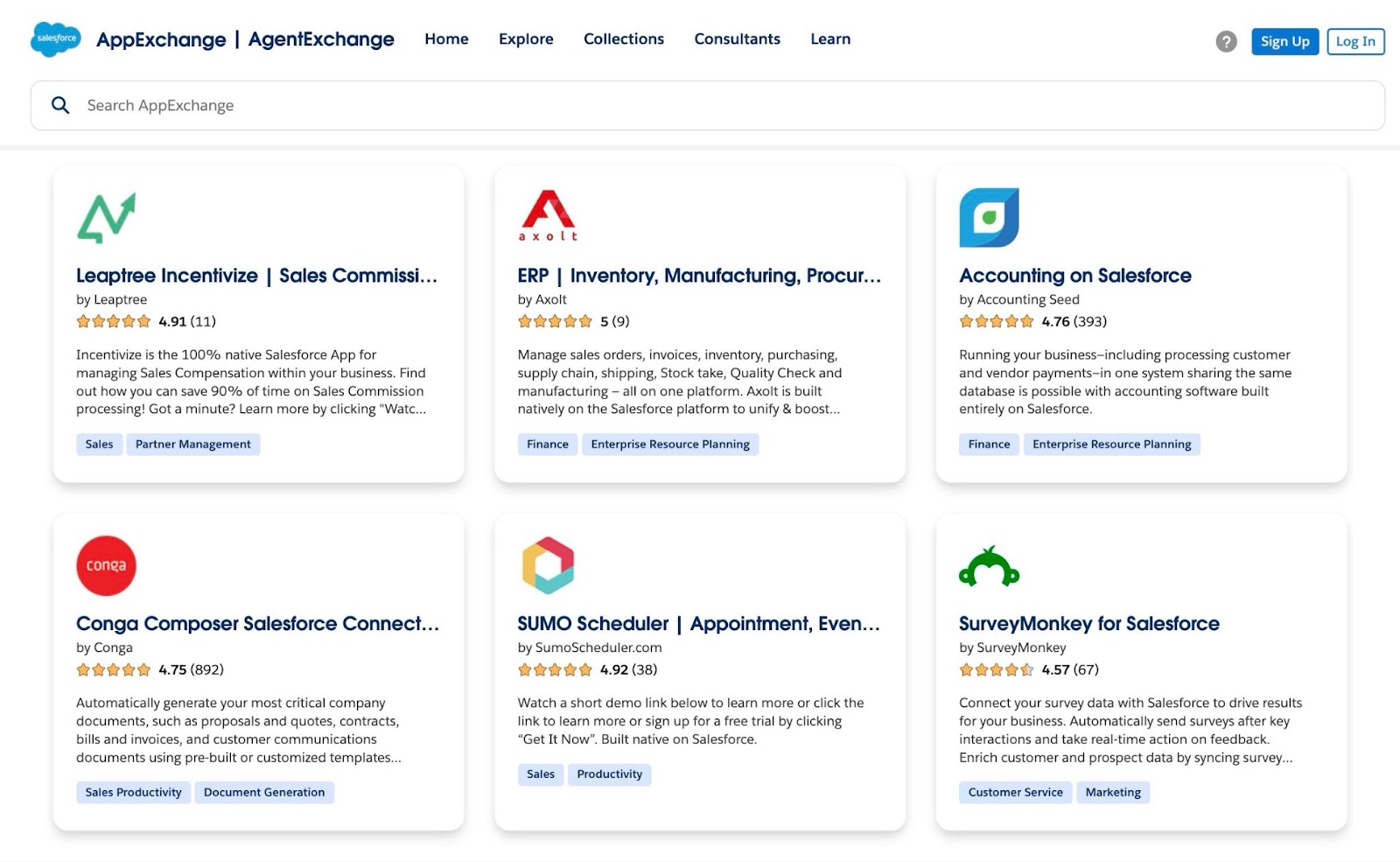
Task: Click the Sign Up button
Action: (x=1284, y=41)
